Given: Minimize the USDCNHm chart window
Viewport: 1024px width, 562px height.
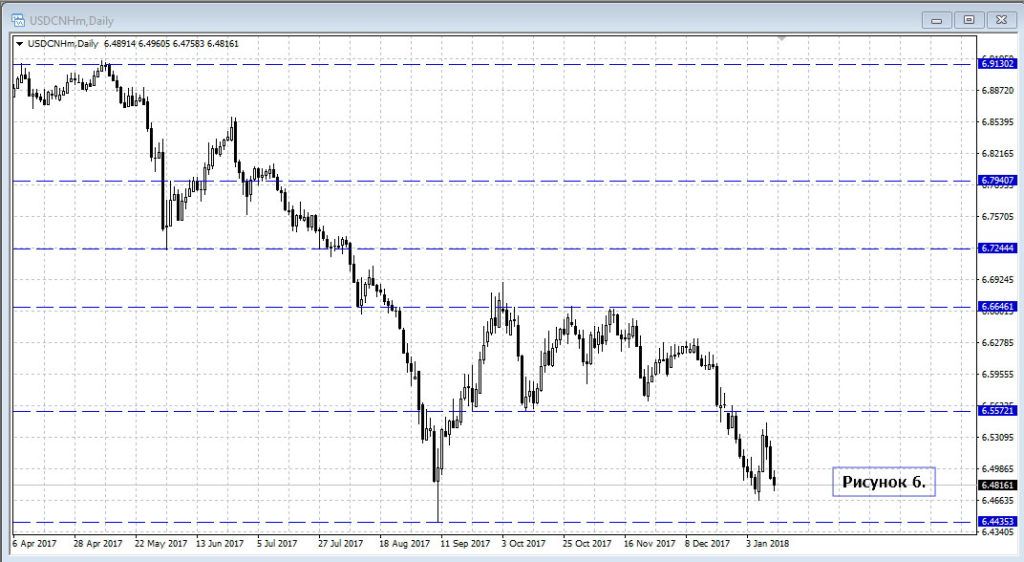Looking at the screenshot, I should point(936,19).
